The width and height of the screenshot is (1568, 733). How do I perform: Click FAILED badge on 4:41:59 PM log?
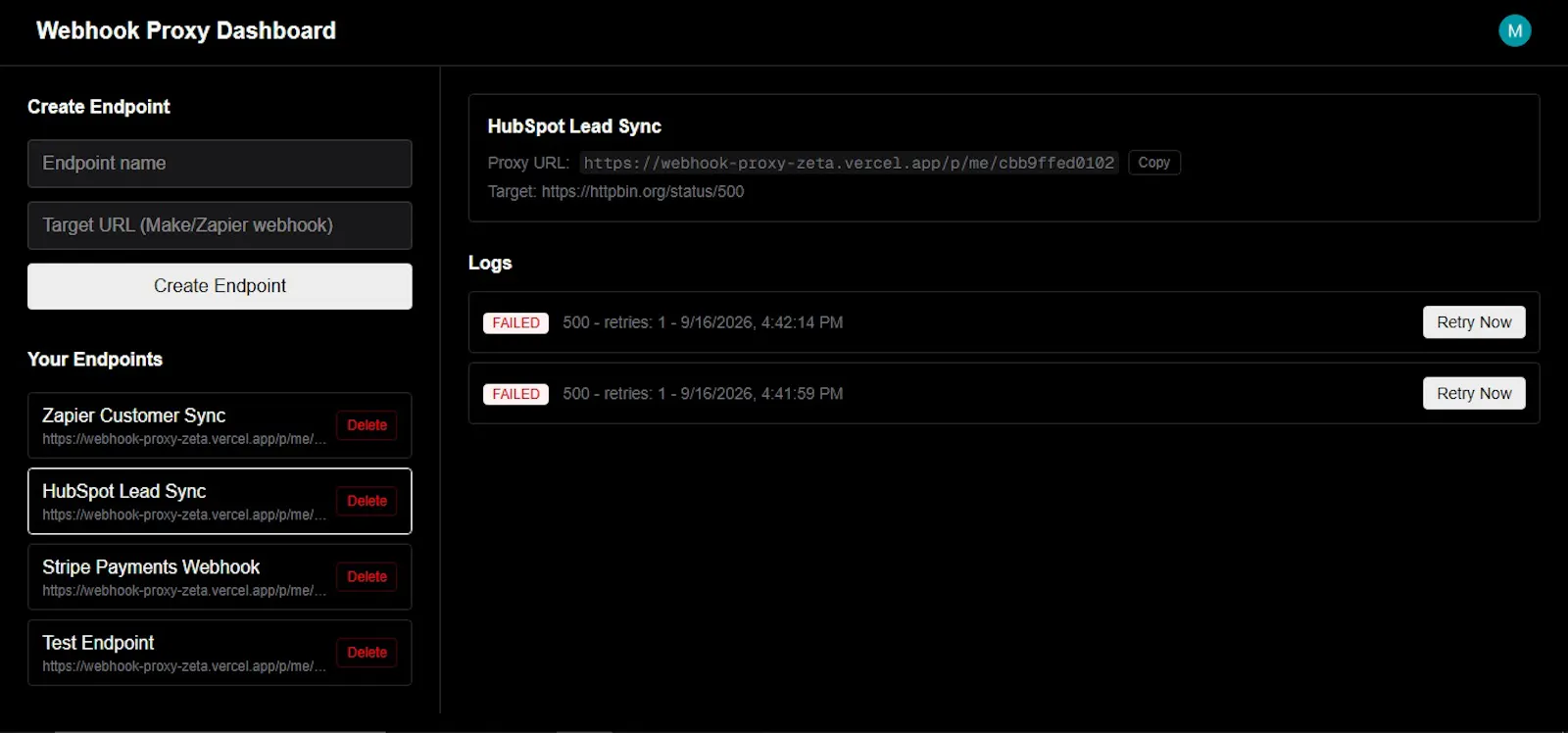(515, 394)
